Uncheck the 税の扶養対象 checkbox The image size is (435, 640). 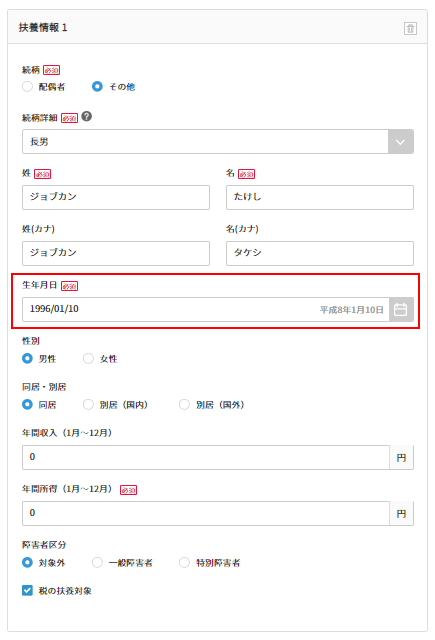(27, 590)
